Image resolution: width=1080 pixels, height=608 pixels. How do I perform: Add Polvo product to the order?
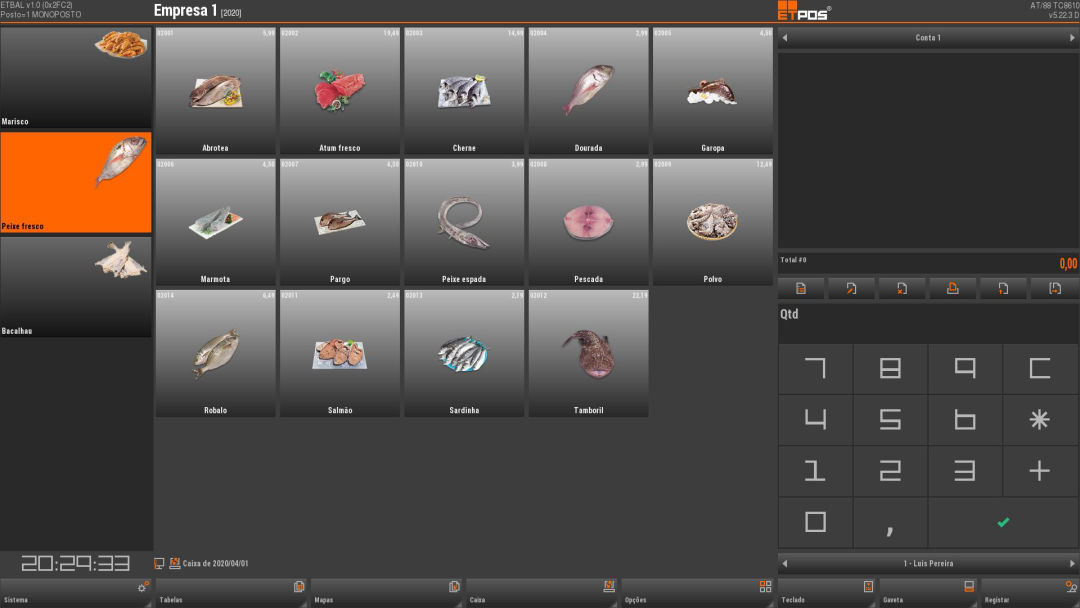[x=713, y=222]
